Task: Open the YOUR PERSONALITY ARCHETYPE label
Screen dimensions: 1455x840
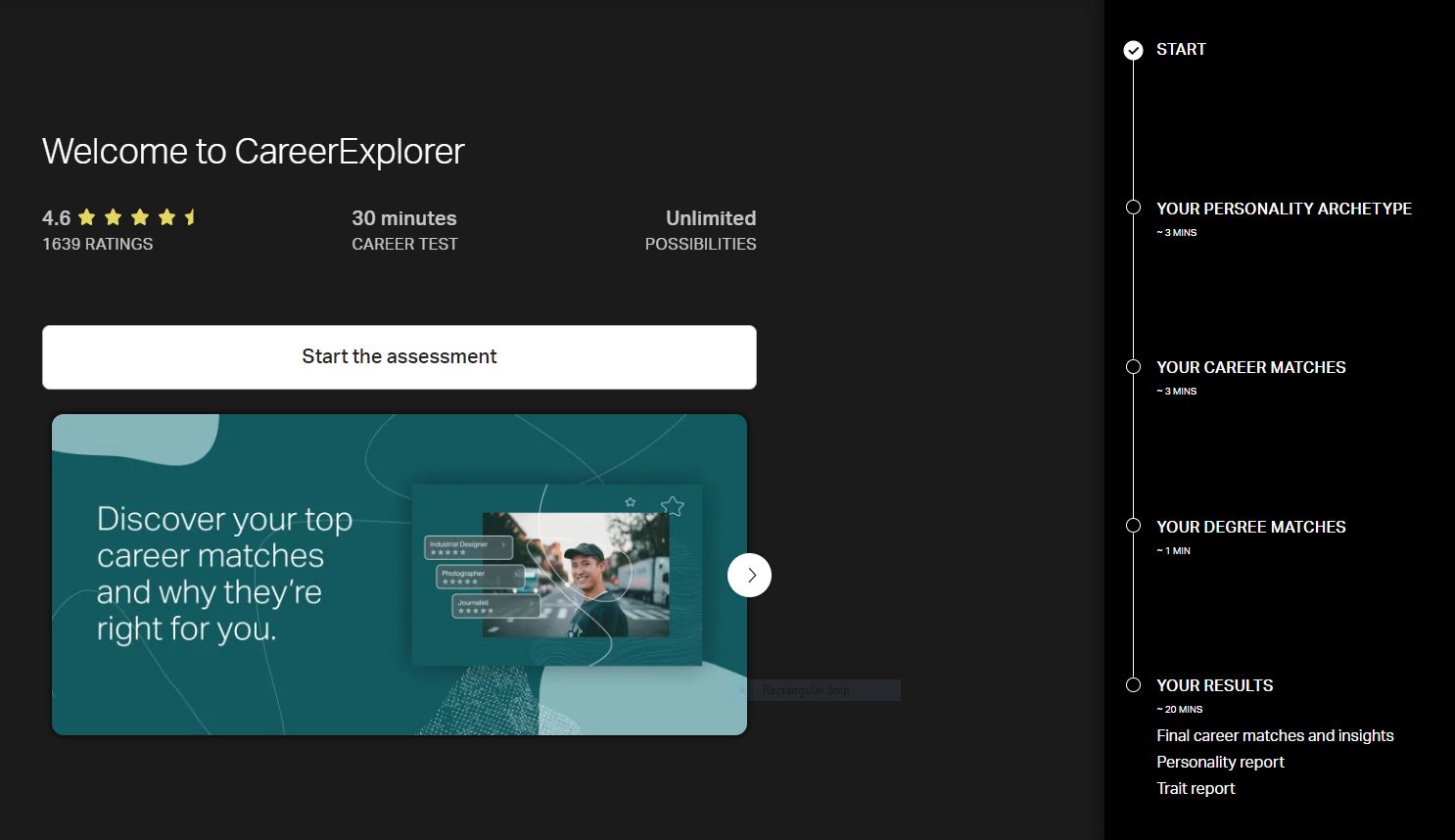Action: coord(1284,209)
